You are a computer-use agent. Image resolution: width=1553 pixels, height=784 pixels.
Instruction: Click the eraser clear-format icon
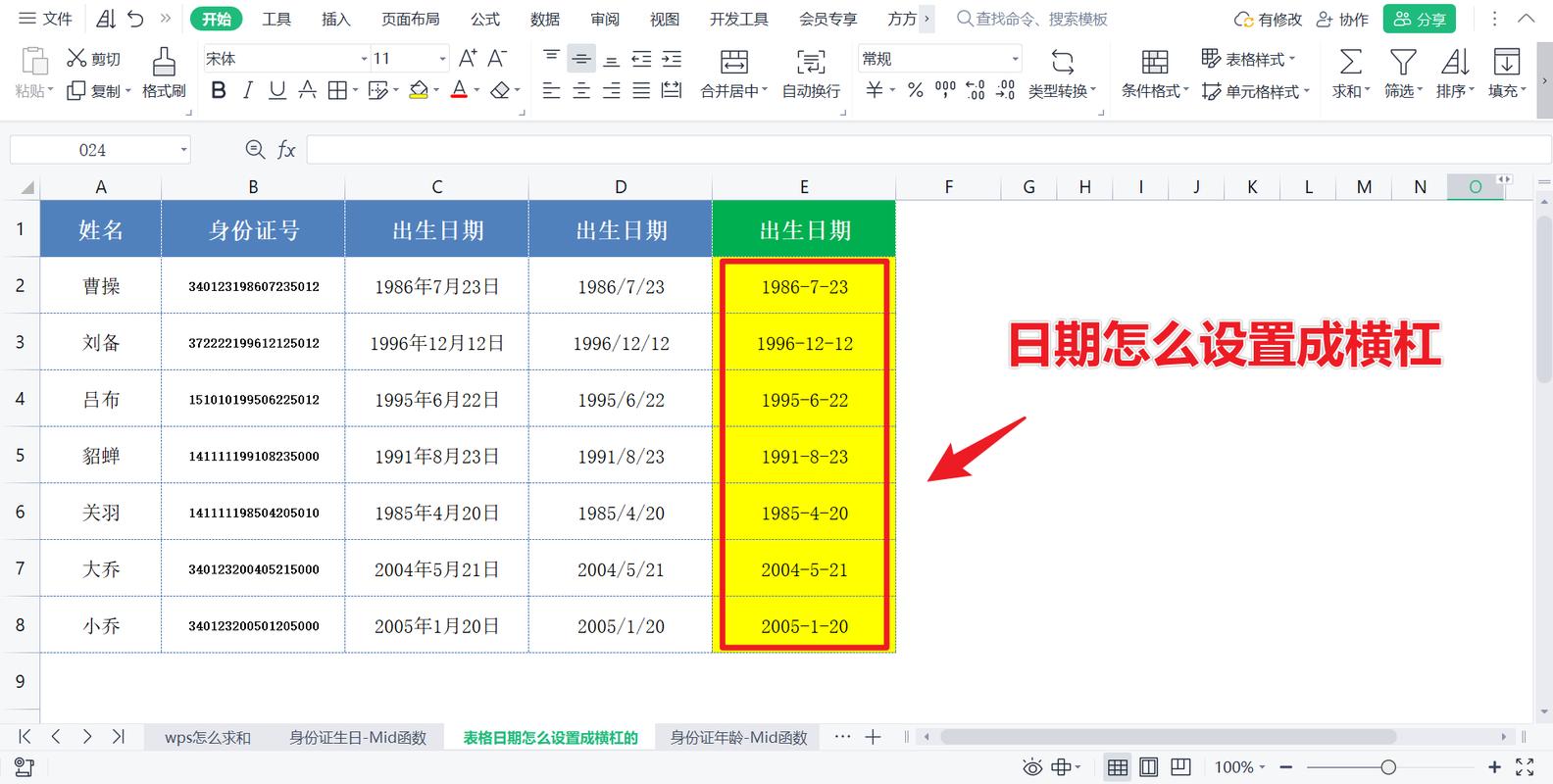[500, 91]
